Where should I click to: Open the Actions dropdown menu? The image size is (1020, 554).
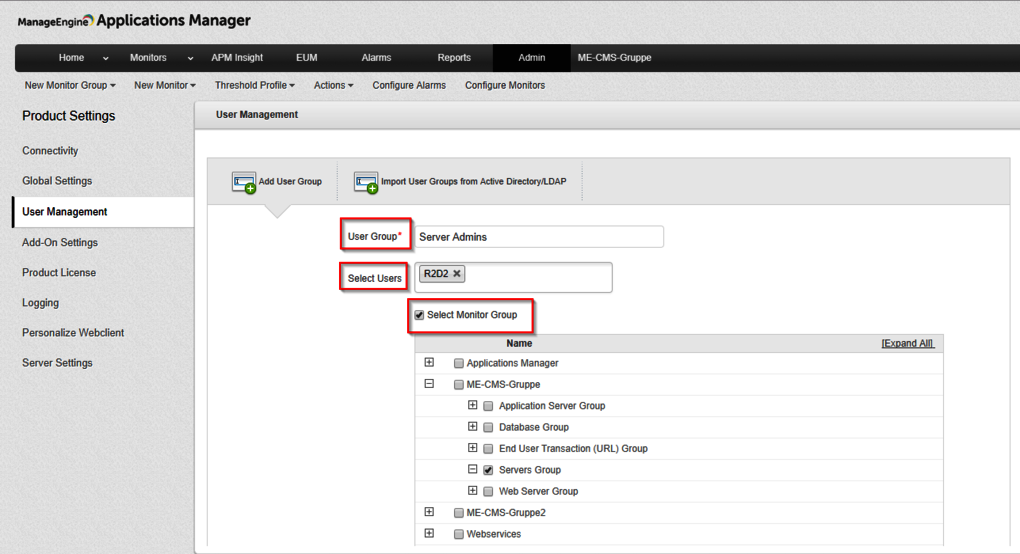pyautogui.click(x=334, y=85)
